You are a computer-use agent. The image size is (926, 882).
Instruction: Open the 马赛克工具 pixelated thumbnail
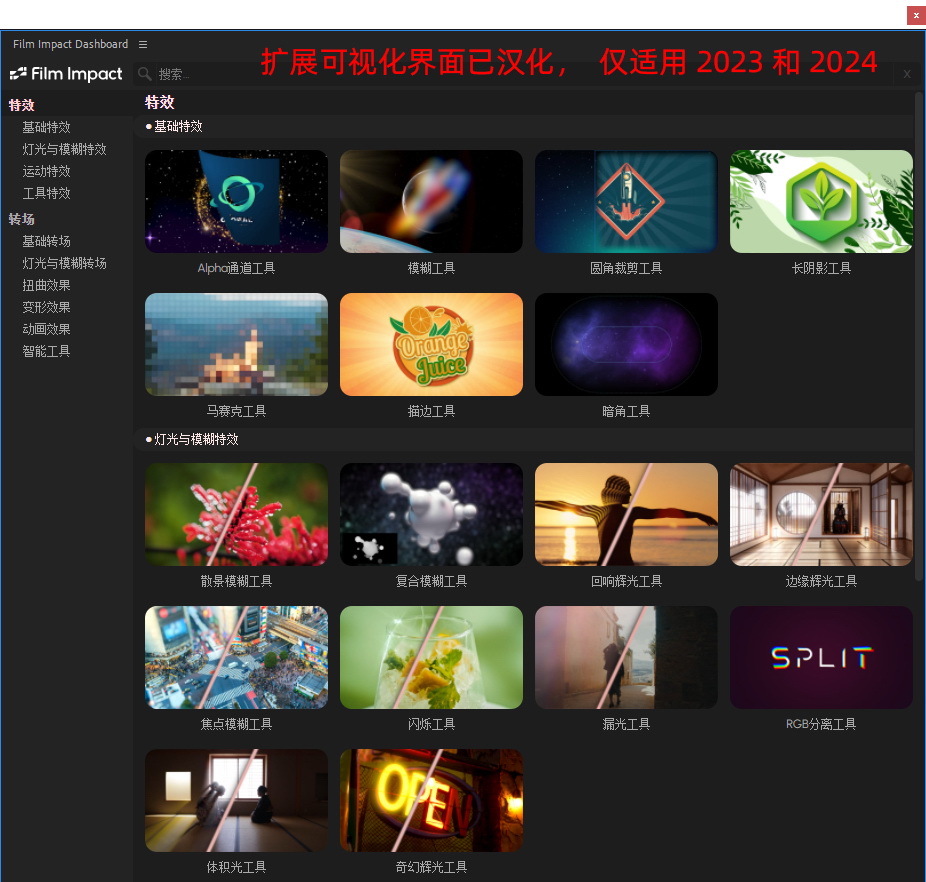coord(236,344)
